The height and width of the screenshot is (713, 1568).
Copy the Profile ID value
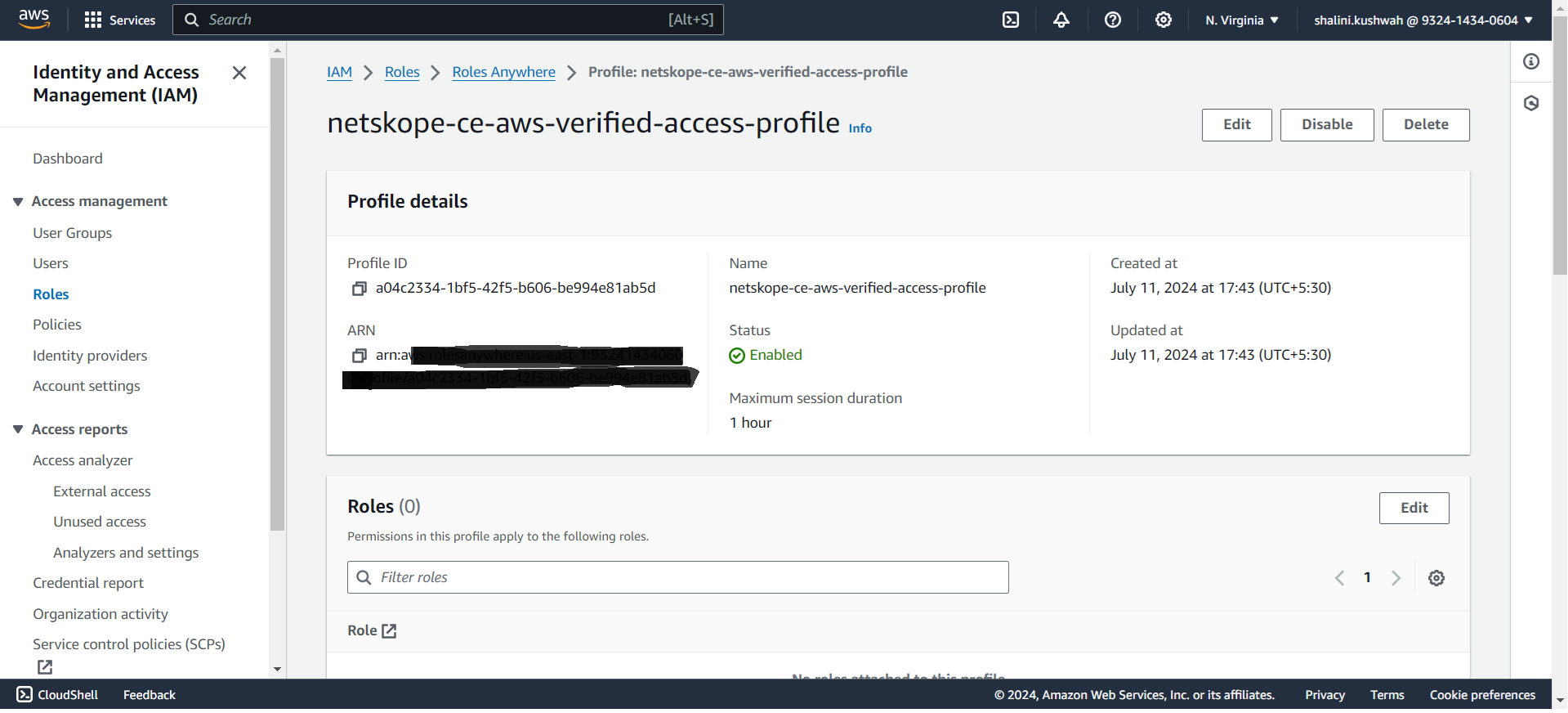point(359,289)
